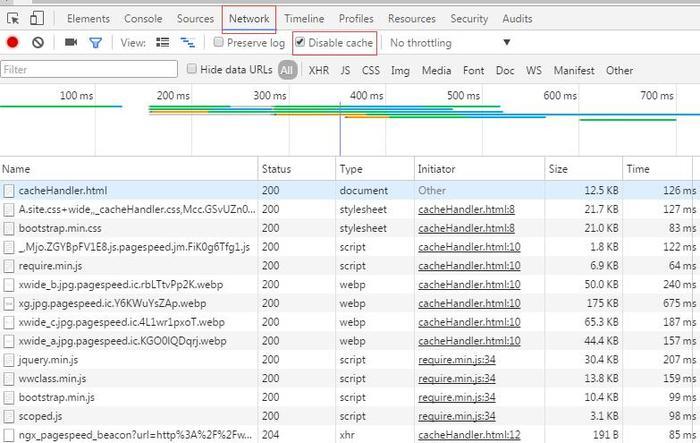The width and height of the screenshot is (700, 443).
Task: Filter requests by Font type
Action: [x=473, y=71]
